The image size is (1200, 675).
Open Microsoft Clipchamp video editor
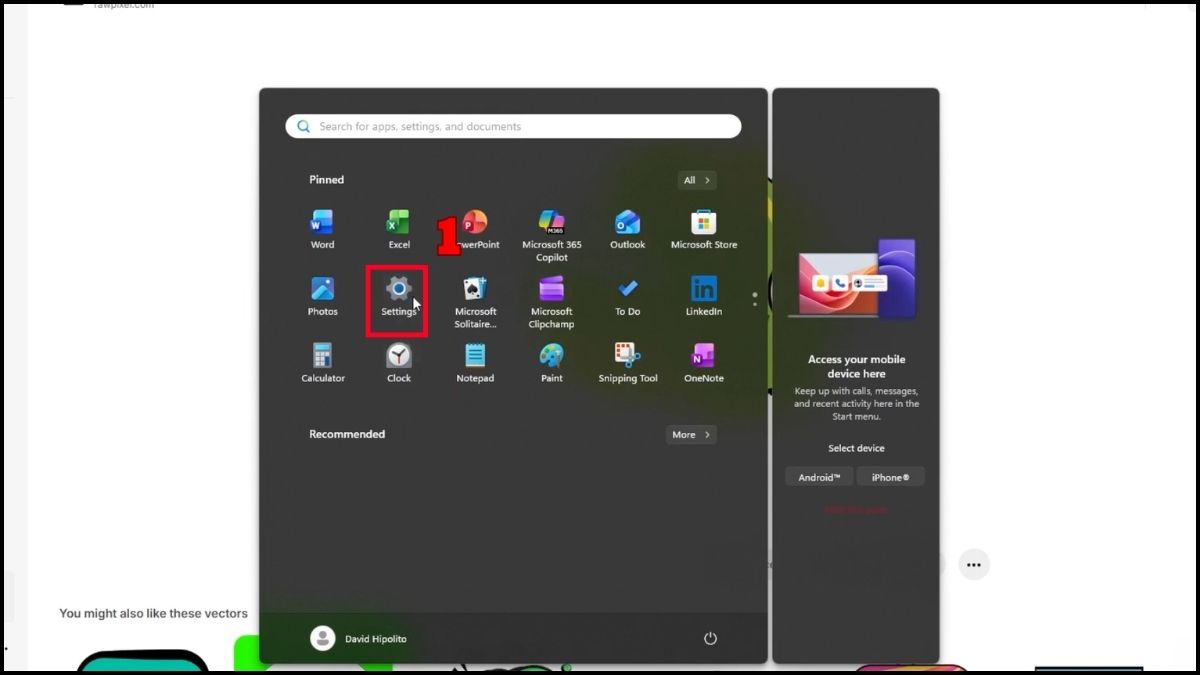(x=552, y=303)
